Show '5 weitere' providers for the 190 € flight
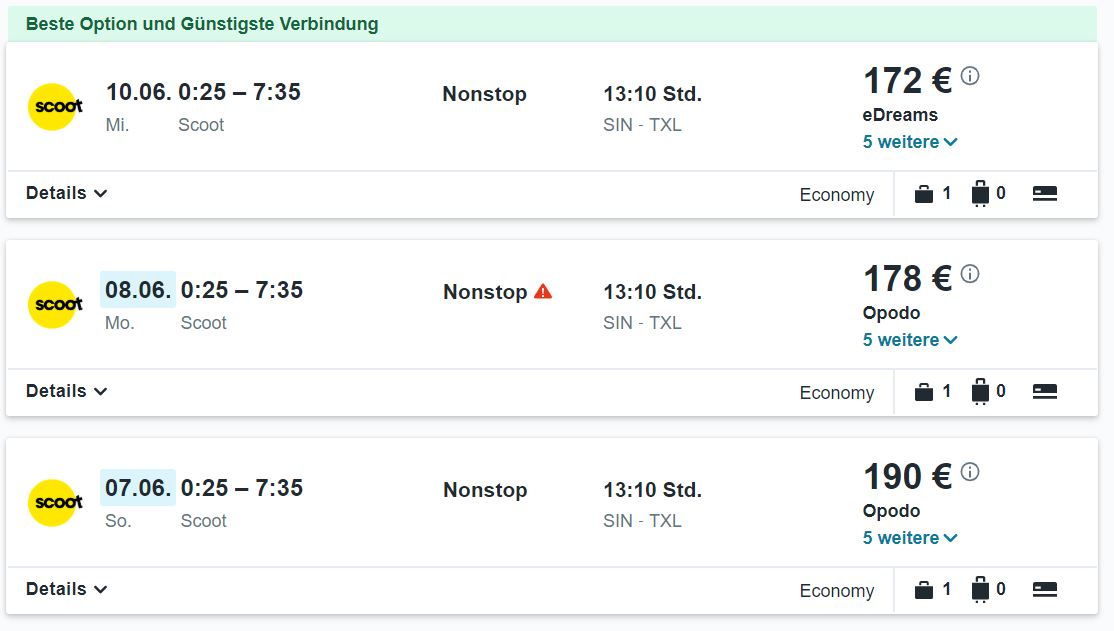1114x631 pixels. (910, 538)
